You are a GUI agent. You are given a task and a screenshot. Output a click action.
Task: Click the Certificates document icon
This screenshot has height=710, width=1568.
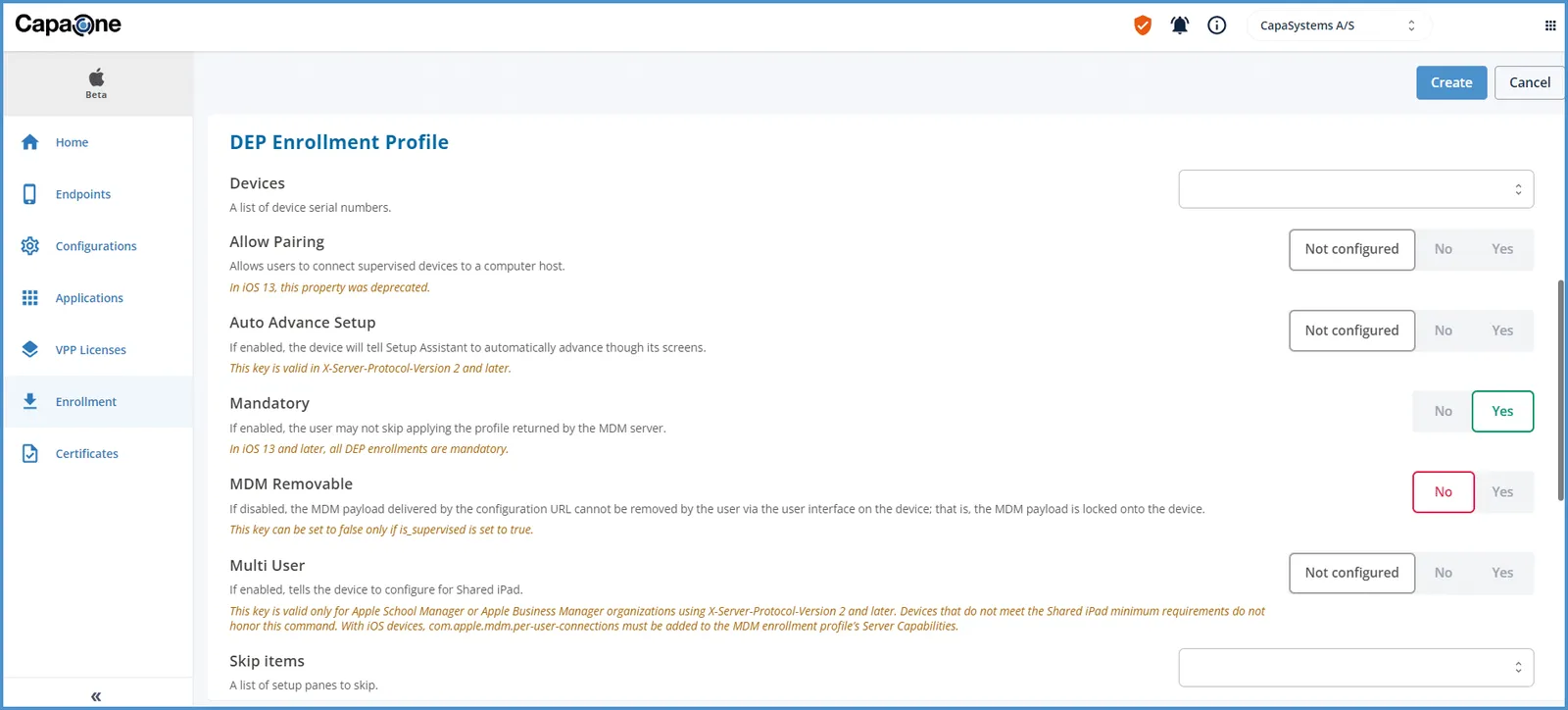point(30,453)
